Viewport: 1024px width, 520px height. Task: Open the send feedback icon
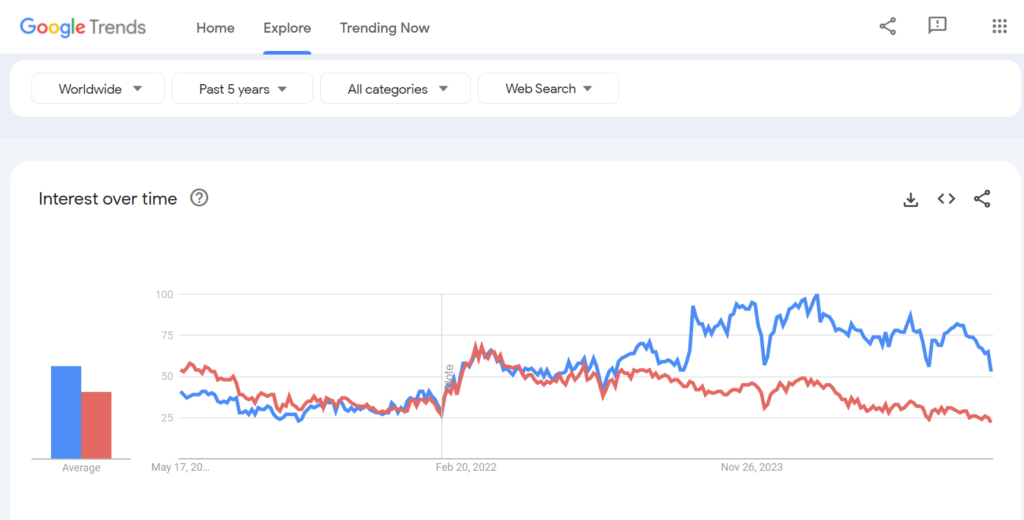coord(937,25)
